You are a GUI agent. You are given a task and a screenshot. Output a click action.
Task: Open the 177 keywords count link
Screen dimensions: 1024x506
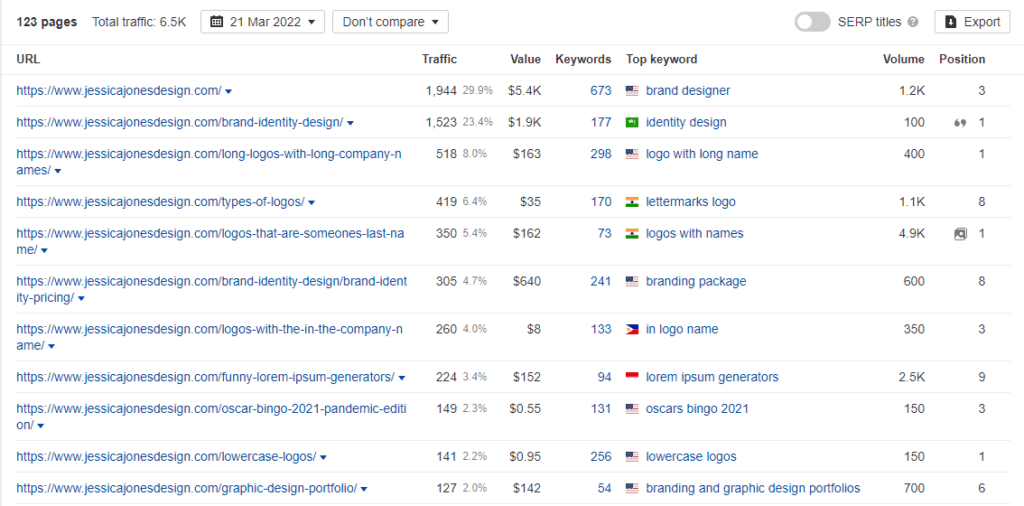coord(601,122)
